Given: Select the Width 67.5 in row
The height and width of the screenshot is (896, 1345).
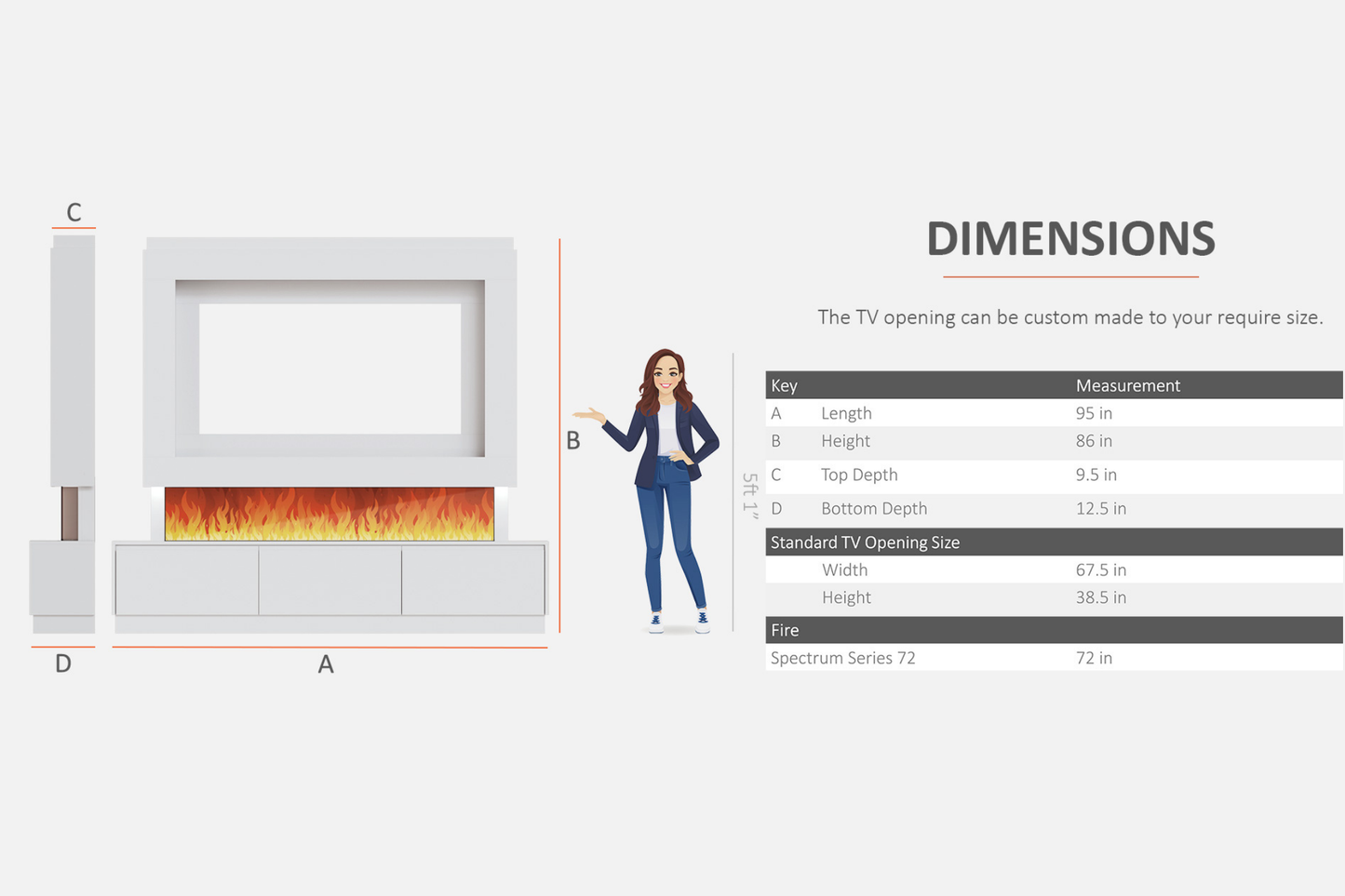Looking at the screenshot, I should pyautogui.click(x=1054, y=569).
